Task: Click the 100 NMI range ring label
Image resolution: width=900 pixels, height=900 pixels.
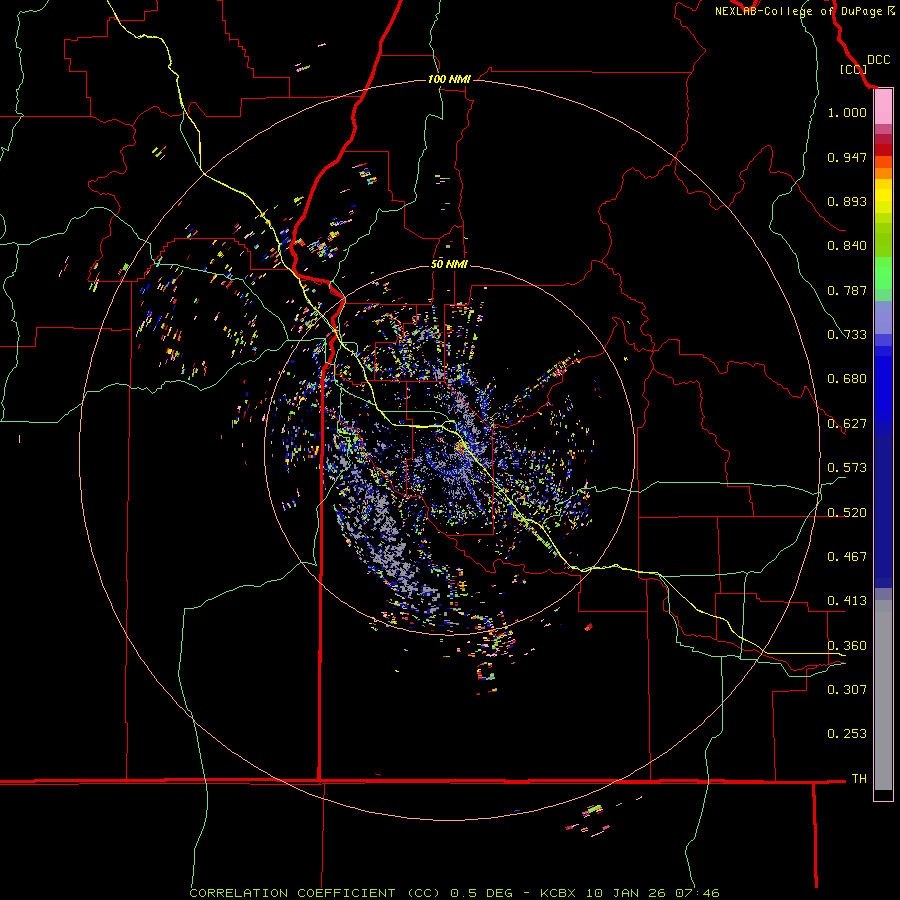Action: (x=449, y=79)
